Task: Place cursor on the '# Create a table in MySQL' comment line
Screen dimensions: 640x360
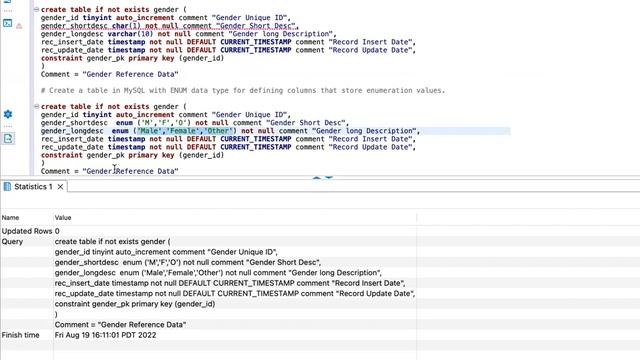Action: [x=243, y=91]
